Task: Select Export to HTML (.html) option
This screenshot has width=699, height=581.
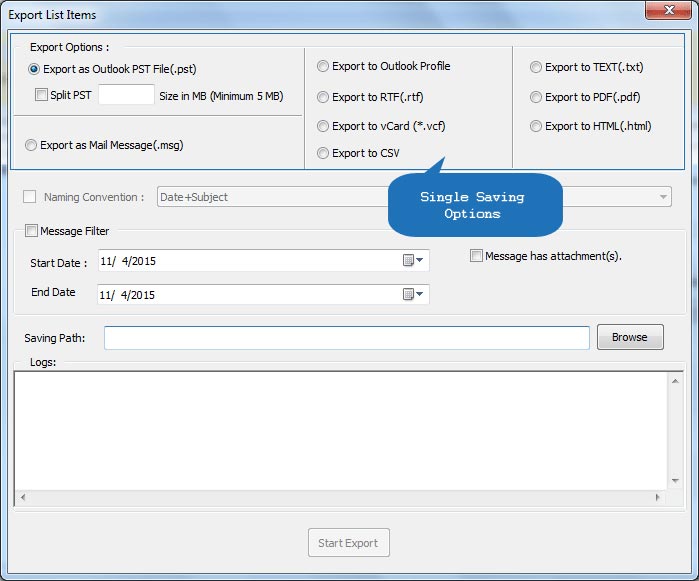Action: [x=537, y=126]
